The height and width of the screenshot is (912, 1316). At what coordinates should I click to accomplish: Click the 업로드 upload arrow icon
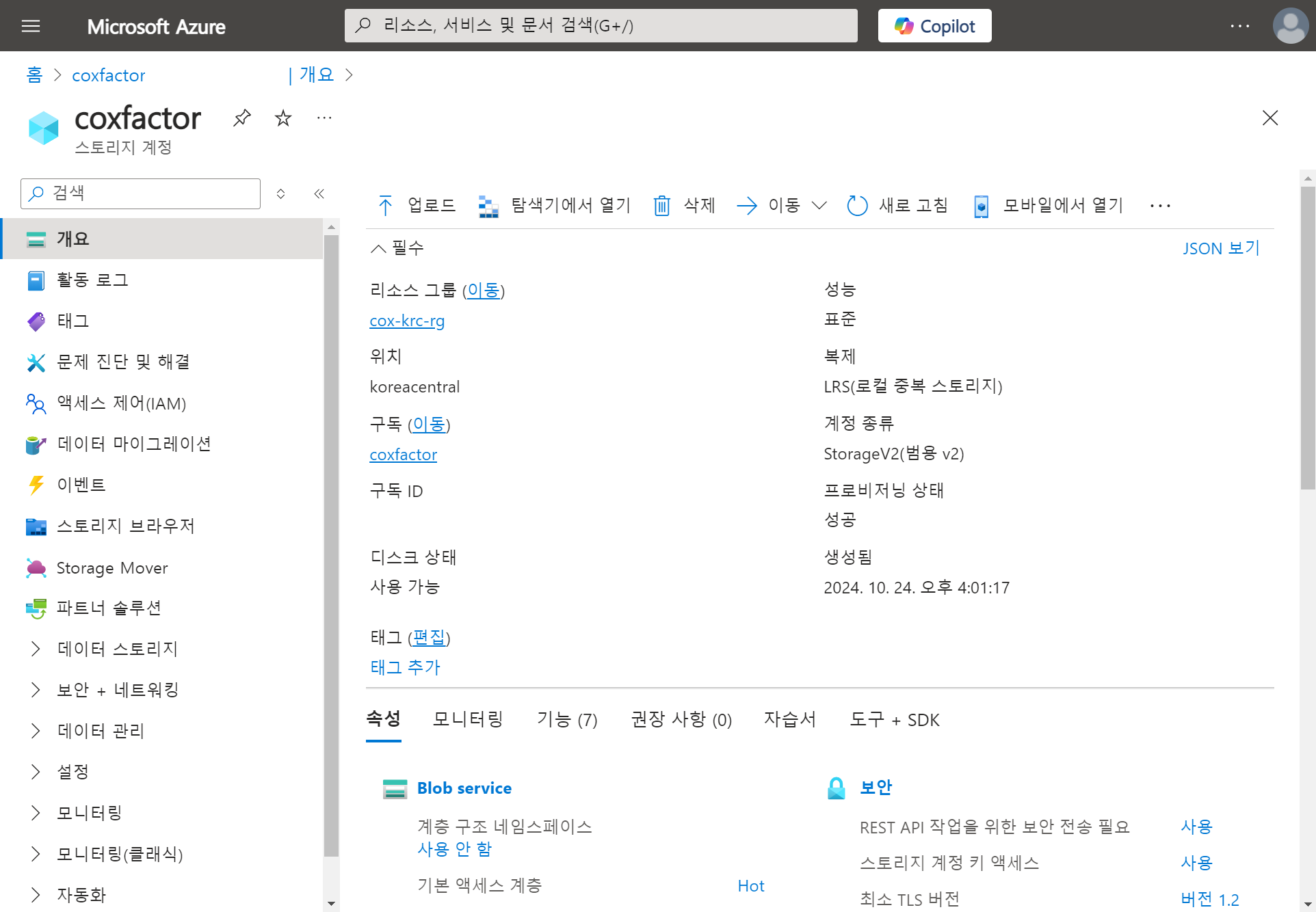(385, 205)
